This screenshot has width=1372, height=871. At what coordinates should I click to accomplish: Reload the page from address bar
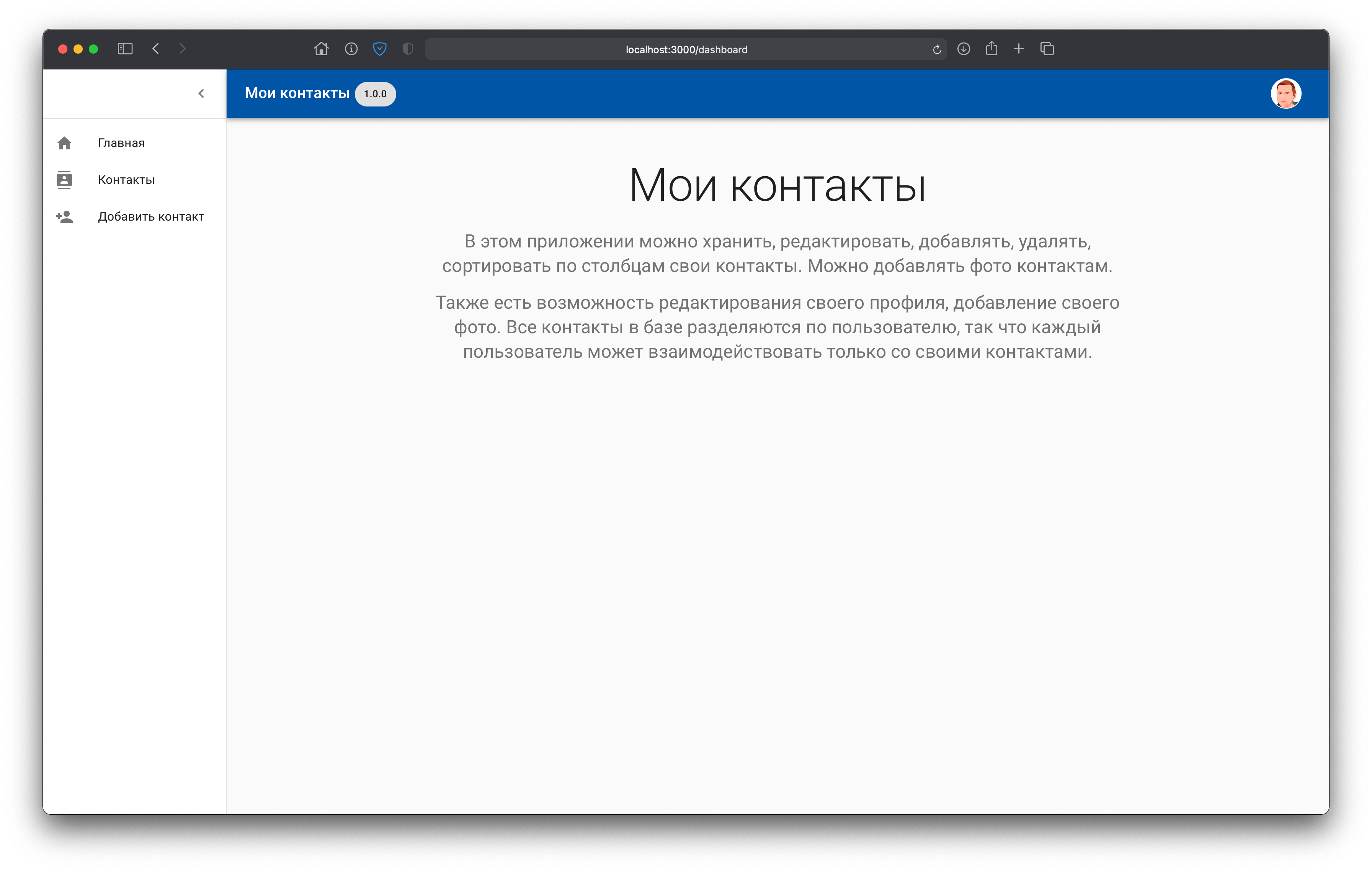pos(937,49)
